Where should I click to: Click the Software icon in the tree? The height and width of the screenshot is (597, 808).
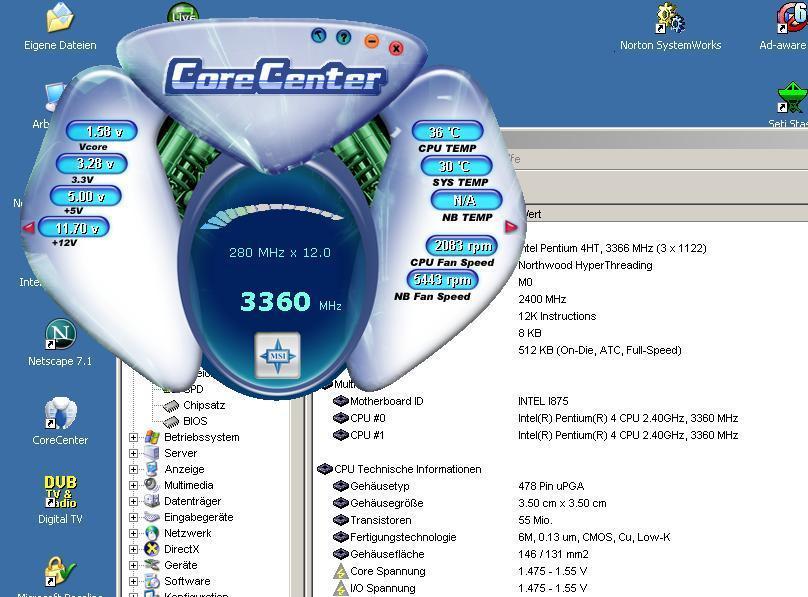point(152,581)
